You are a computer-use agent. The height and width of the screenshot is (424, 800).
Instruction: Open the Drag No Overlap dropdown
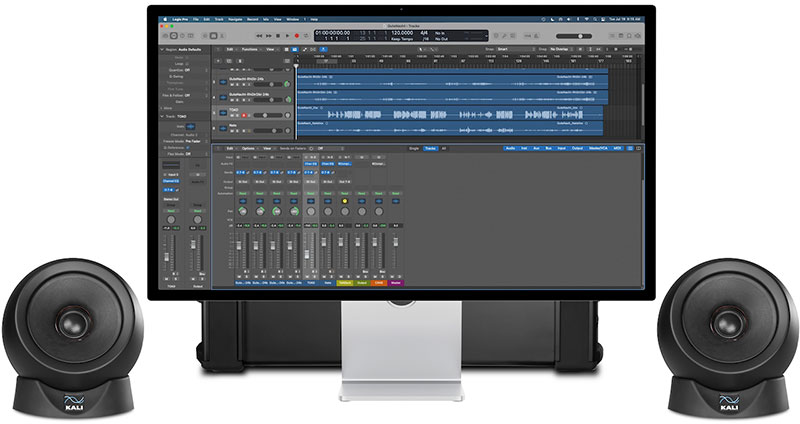point(562,49)
